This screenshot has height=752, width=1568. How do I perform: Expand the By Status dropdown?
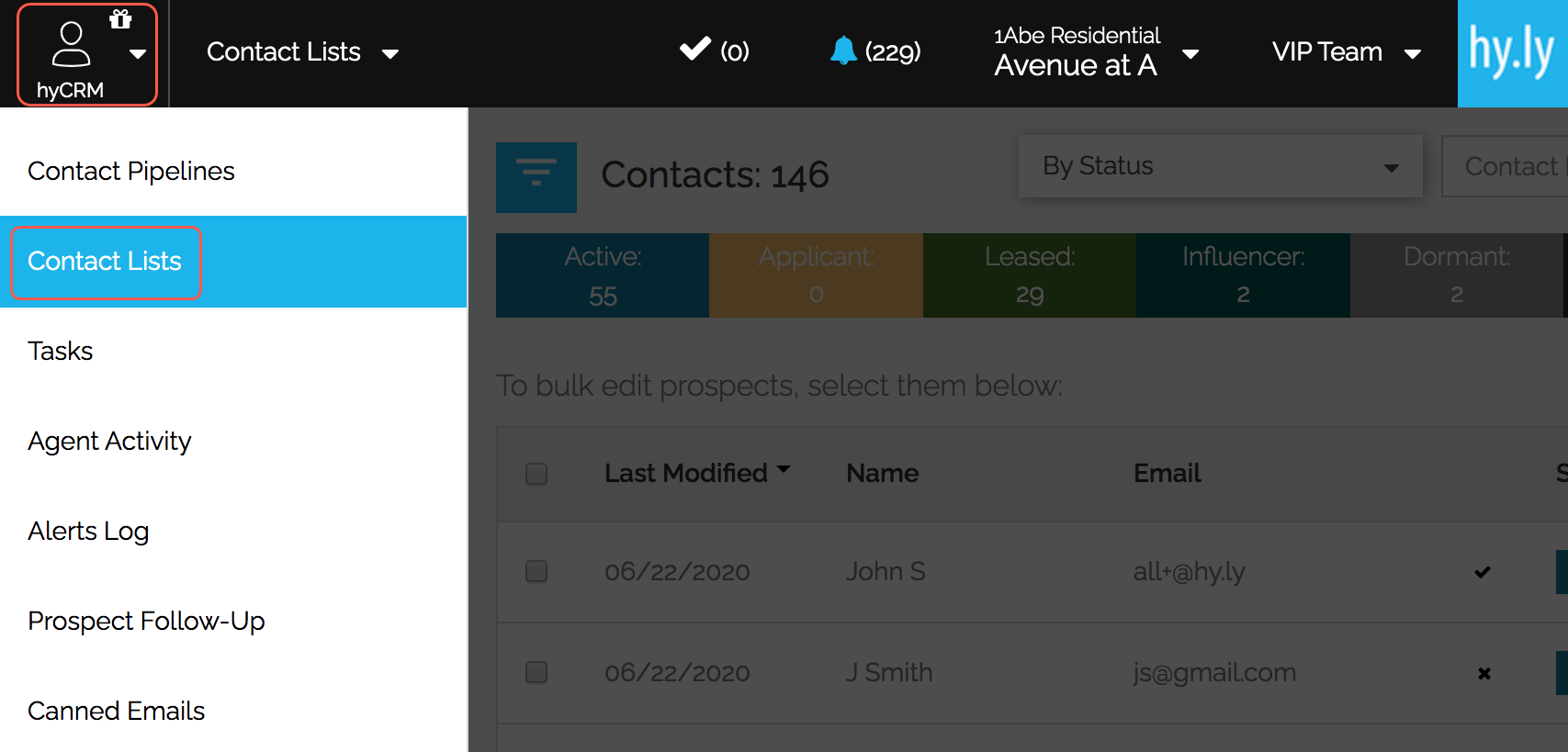click(1220, 166)
